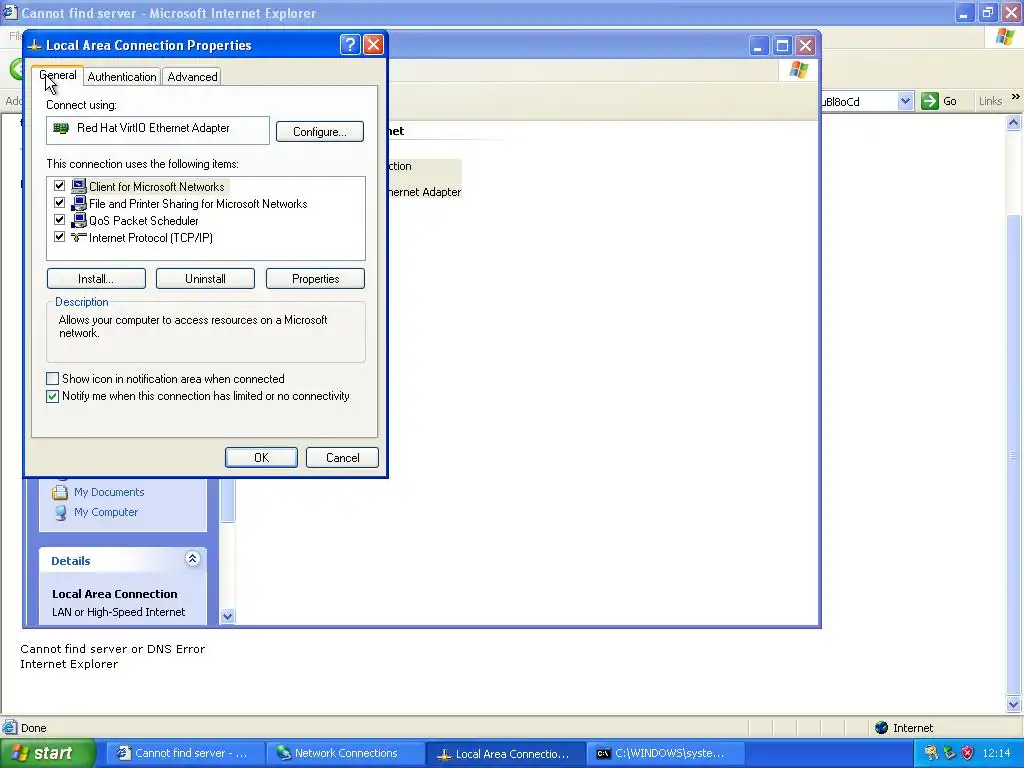Click the Internet Explorer status bar page icon
Viewport: 1024px width, 768px height.
click(10, 728)
